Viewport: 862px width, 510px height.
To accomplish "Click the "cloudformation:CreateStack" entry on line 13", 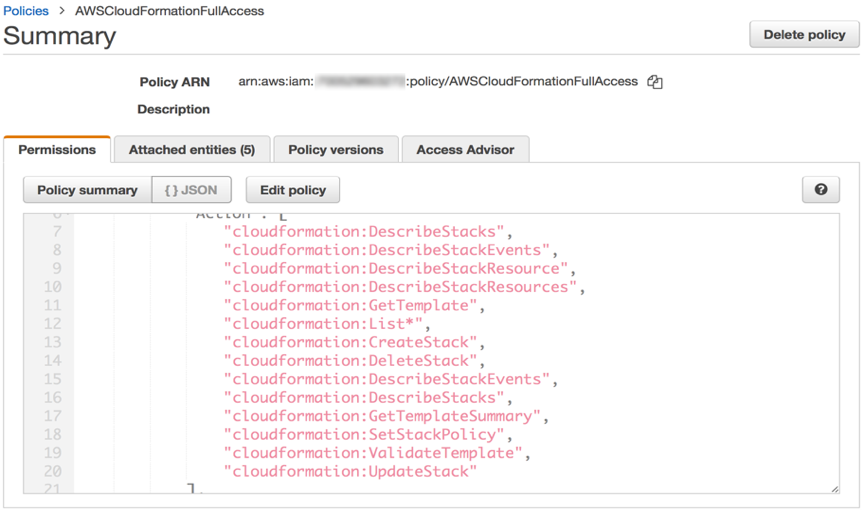I will [350, 342].
